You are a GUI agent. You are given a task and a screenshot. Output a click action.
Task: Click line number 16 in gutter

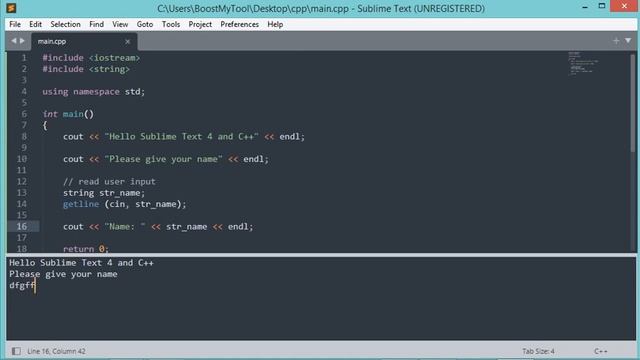pyautogui.click(x=22, y=227)
